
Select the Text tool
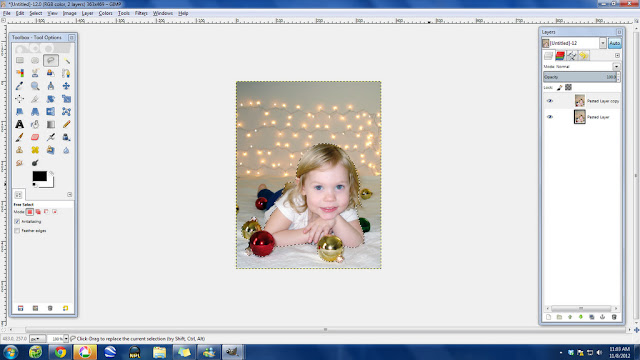[20, 124]
